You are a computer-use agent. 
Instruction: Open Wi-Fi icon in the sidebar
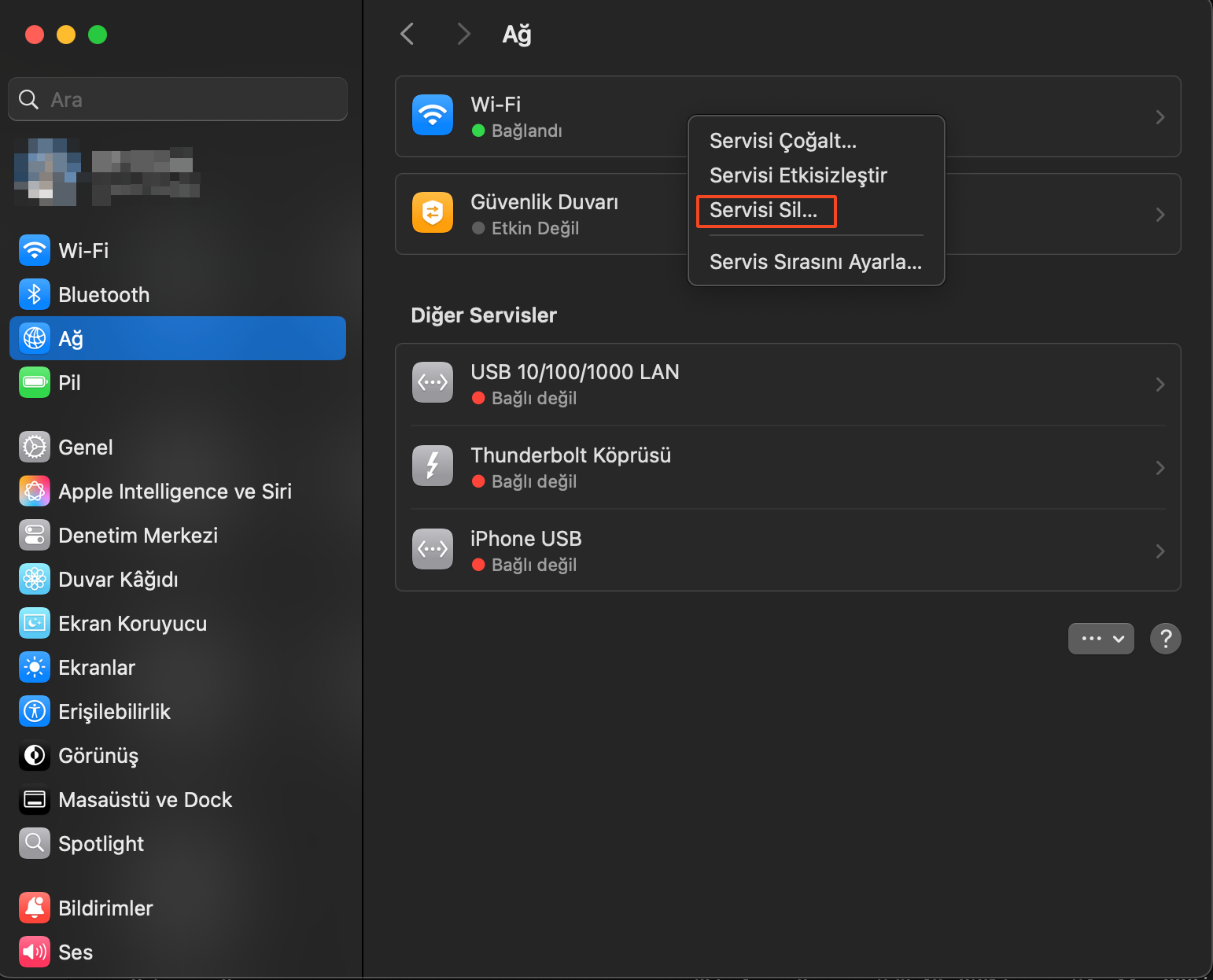coord(35,251)
